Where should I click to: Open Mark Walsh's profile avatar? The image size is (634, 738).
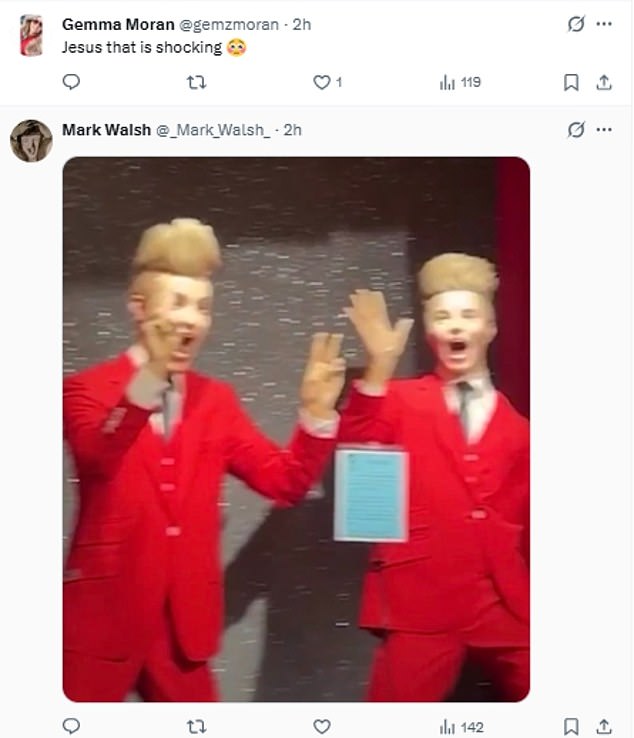(x=31, y=141)
